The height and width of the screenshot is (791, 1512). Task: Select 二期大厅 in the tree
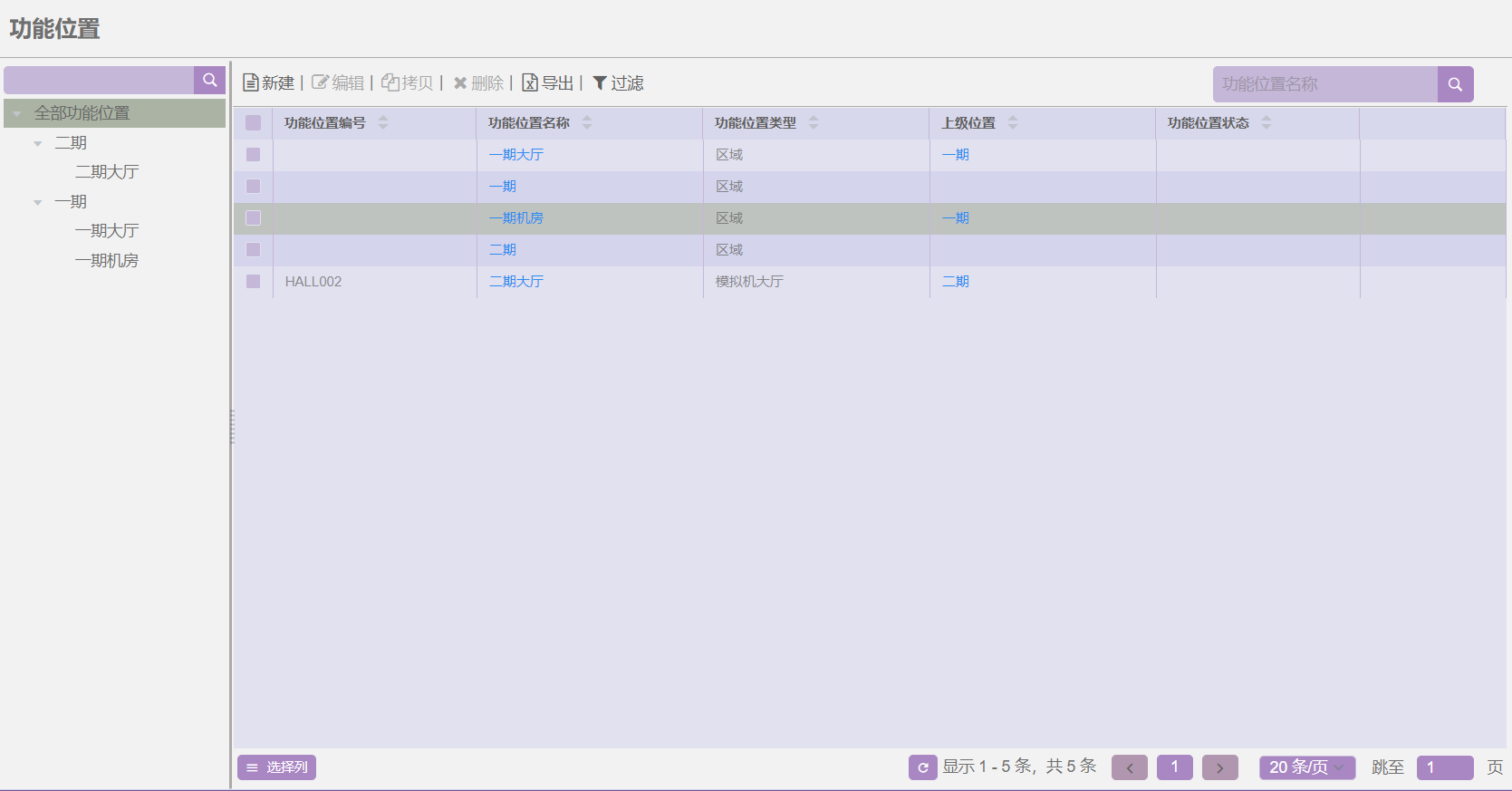pyautogui.click(x=107, y=172)
